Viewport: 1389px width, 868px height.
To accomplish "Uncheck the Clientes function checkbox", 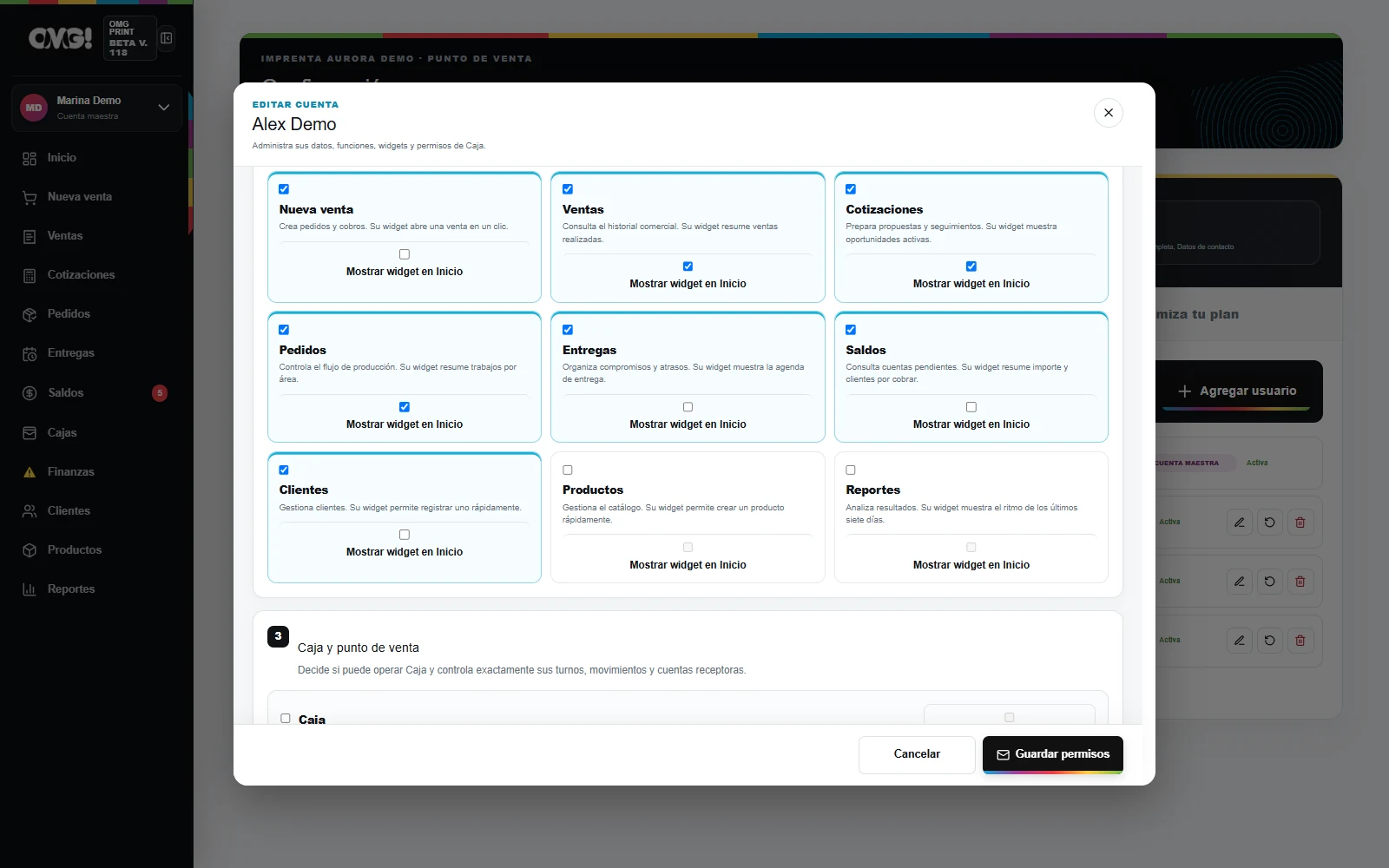I will (284, 470).
